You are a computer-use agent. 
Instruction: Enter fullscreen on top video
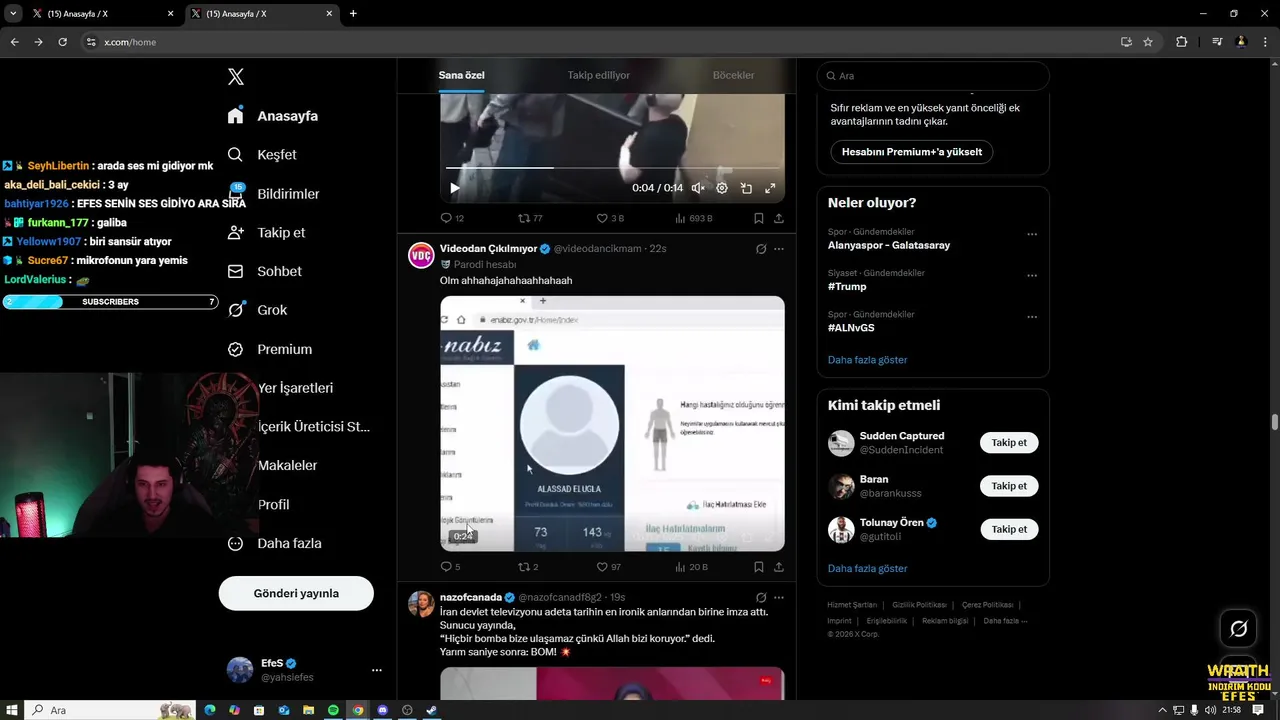click(770, 188)
